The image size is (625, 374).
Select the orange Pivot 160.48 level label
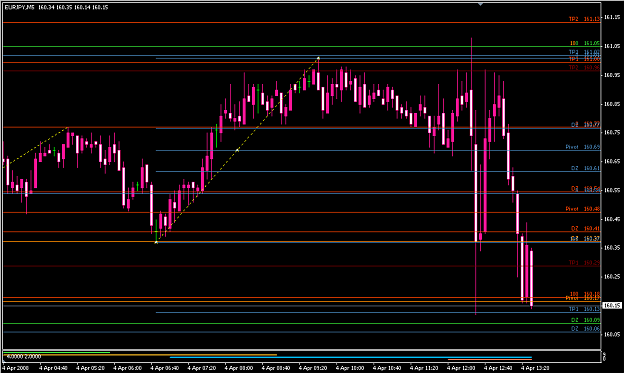tap(583, 209)
